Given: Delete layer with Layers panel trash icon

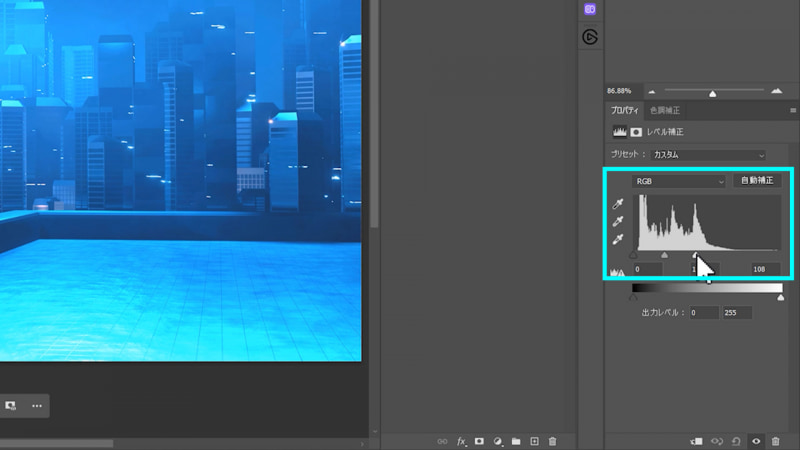Looking at the screenshot, I should (553, 441).
